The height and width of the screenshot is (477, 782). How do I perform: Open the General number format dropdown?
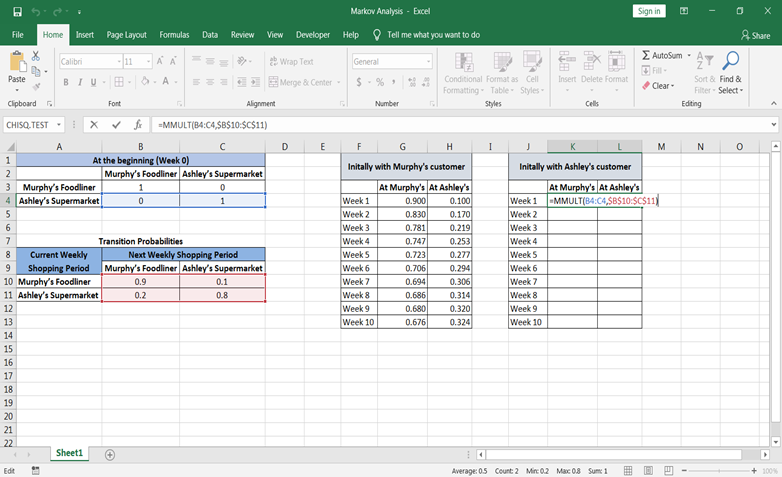(x=428, y=61)
